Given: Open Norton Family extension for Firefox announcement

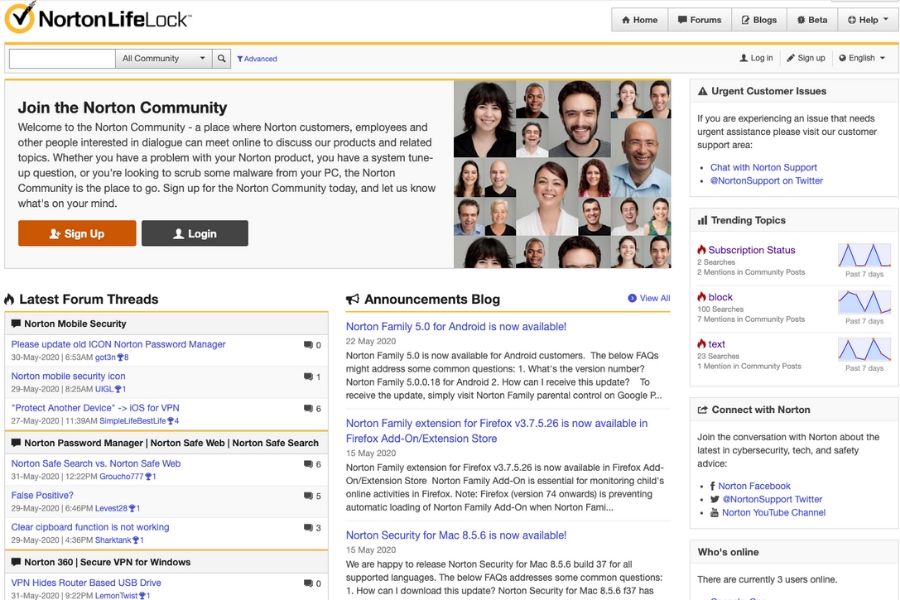Looking at the screenshot, I should 496,431.
